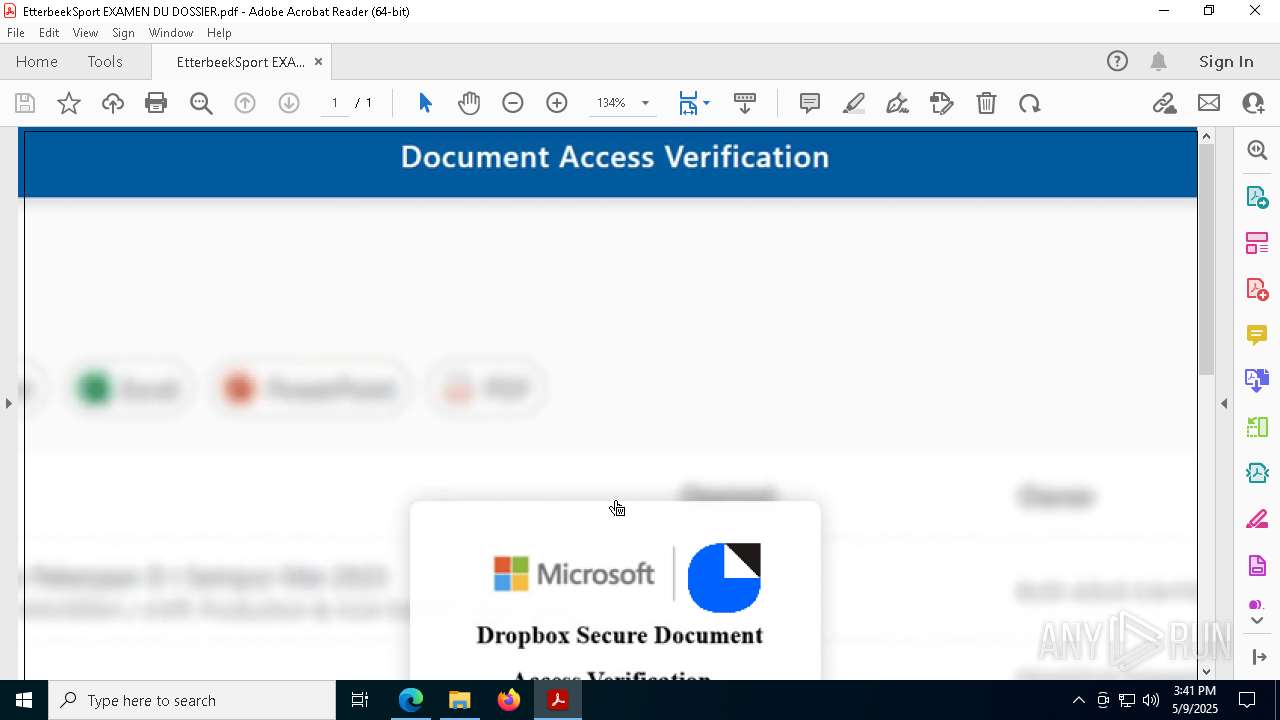Switch to the Home tab
1280x720 pixels.
click(37, 61)
